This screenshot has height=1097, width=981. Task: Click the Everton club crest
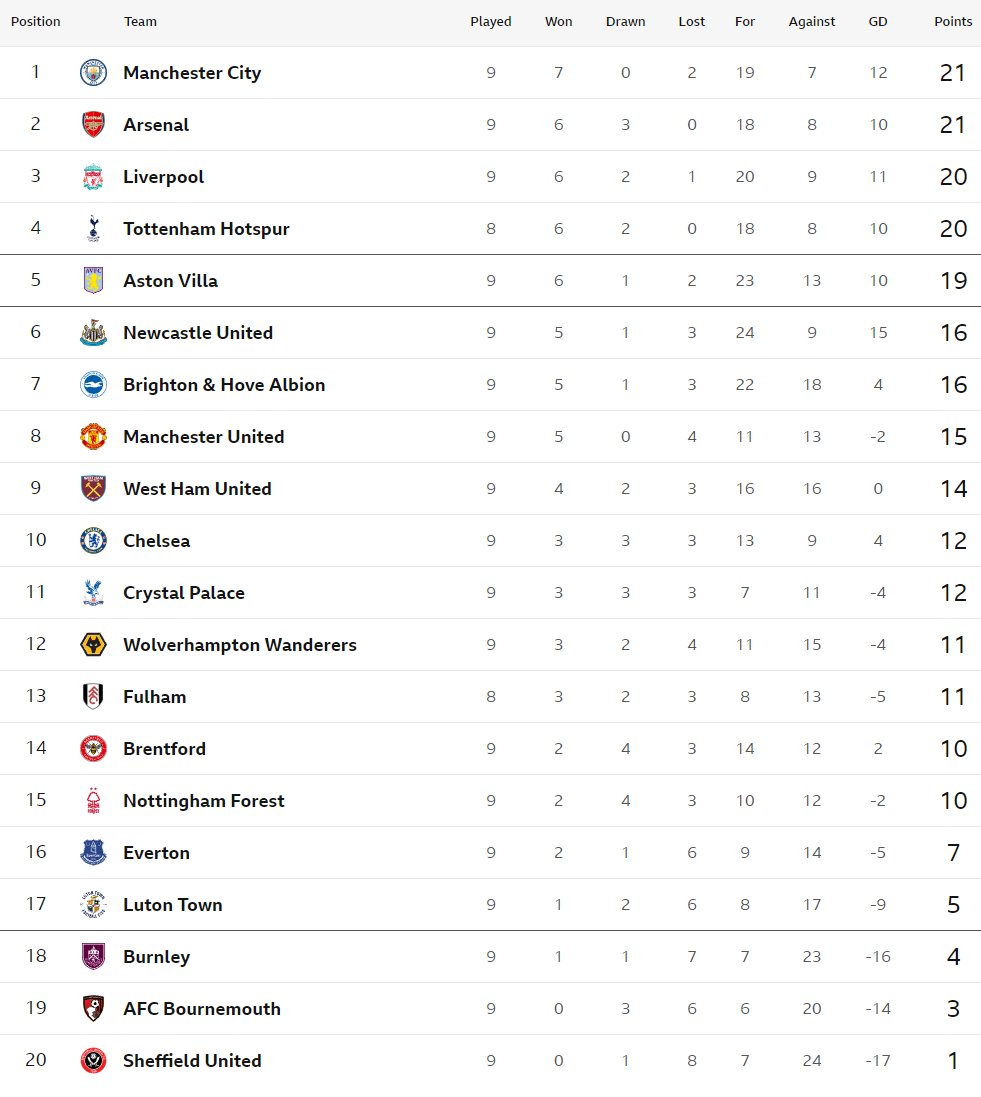[x=93, y=853]
